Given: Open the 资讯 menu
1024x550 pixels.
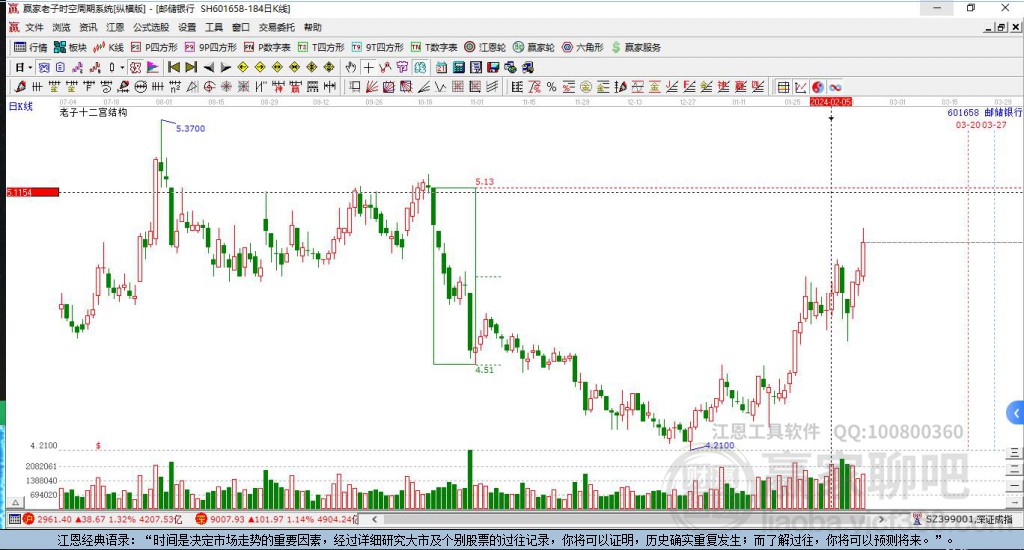Looking at the screenshot, I should tap(88, 27).
